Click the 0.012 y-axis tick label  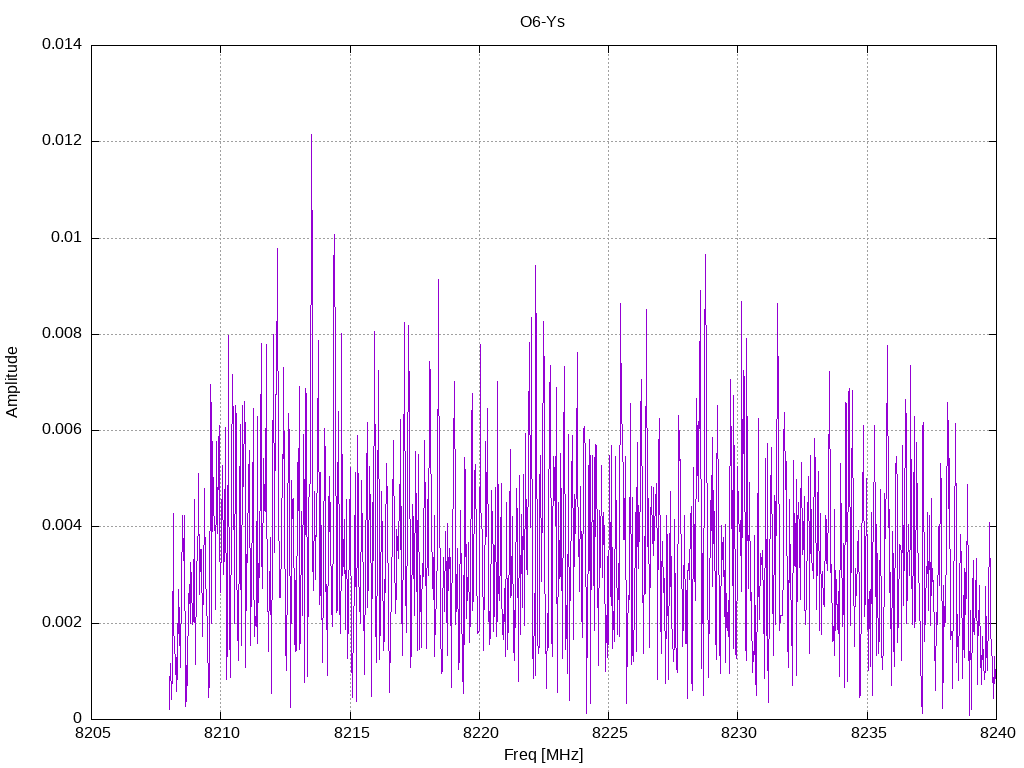coord(62,140)
